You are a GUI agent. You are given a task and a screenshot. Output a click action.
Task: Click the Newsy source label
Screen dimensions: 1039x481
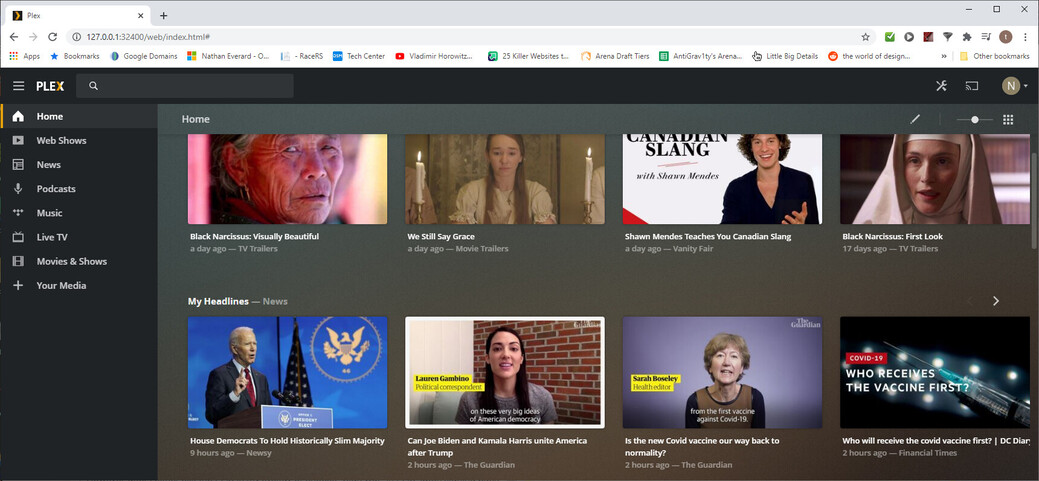pos(258,453)
